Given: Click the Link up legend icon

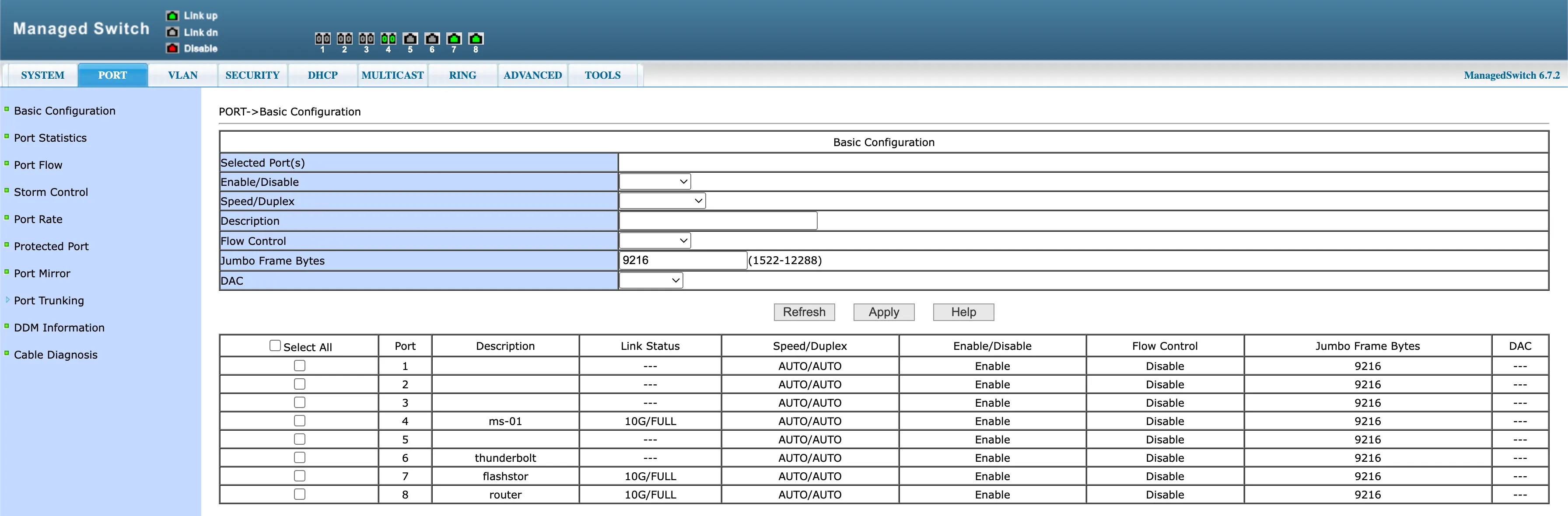Looking at the screenshot, I should (x=173, y=16).
